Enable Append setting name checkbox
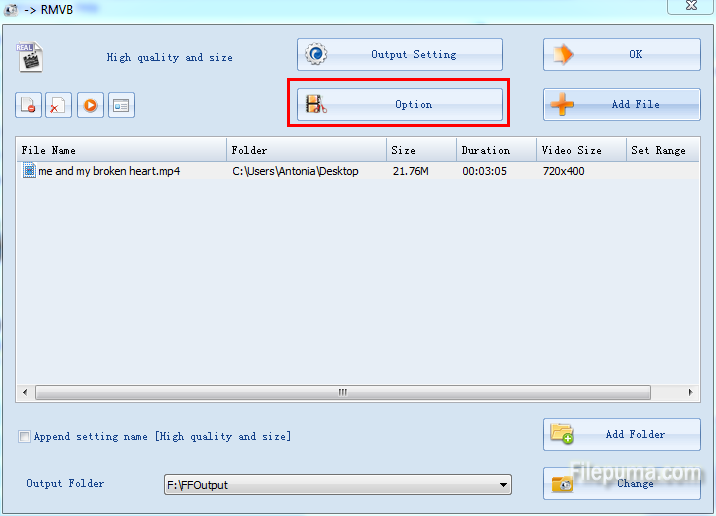The width and height of the screenshot is (716, 516). click(x=24, y=437)
